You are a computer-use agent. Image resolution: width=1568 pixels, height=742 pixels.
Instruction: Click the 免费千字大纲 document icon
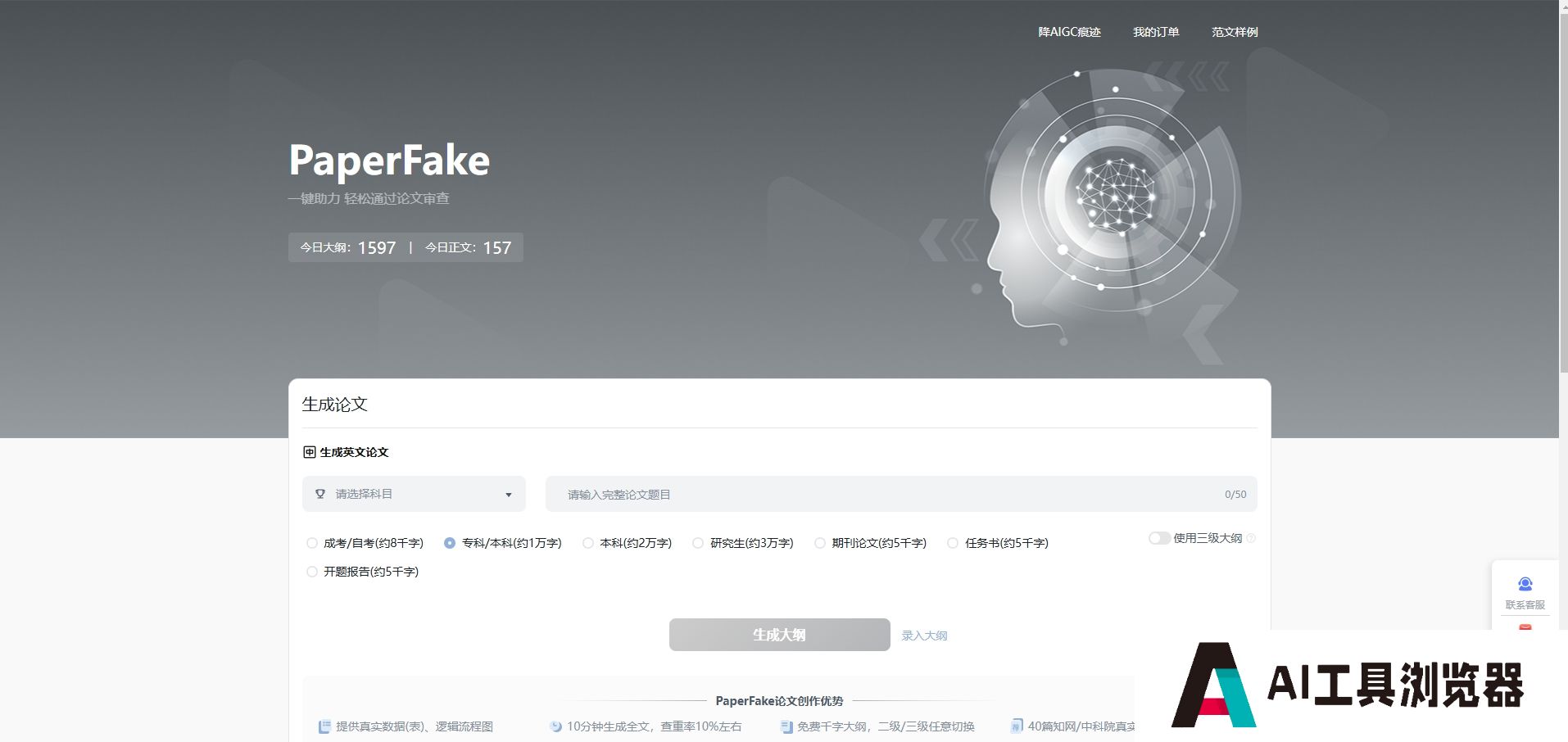tap(786, 726)
